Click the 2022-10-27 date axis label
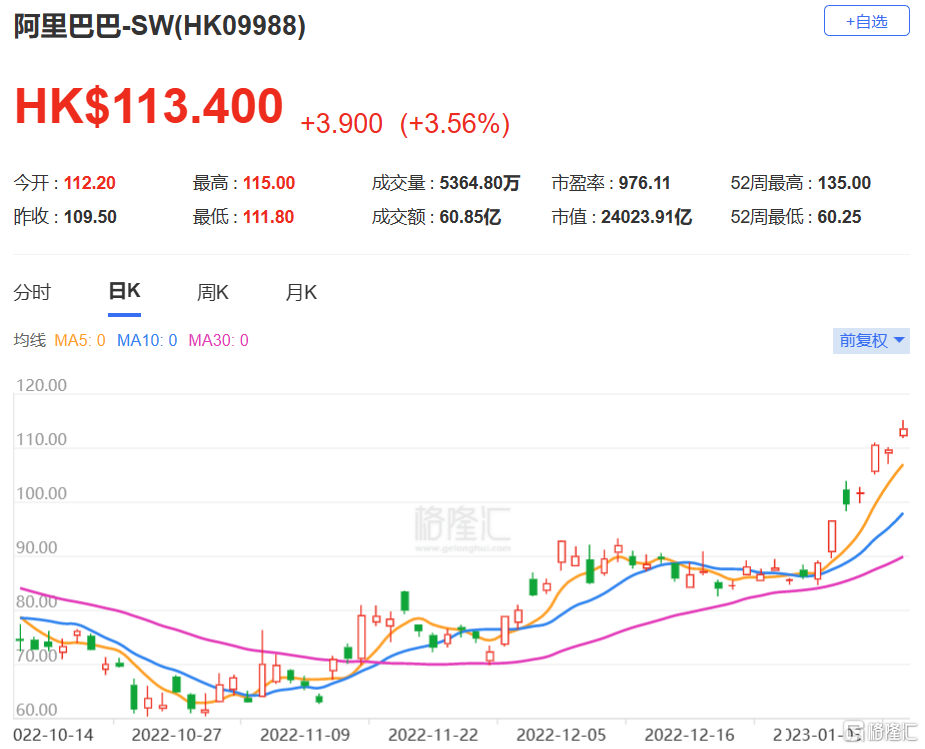Viewport: 925px width, 749px height. (x=176, y=735)
